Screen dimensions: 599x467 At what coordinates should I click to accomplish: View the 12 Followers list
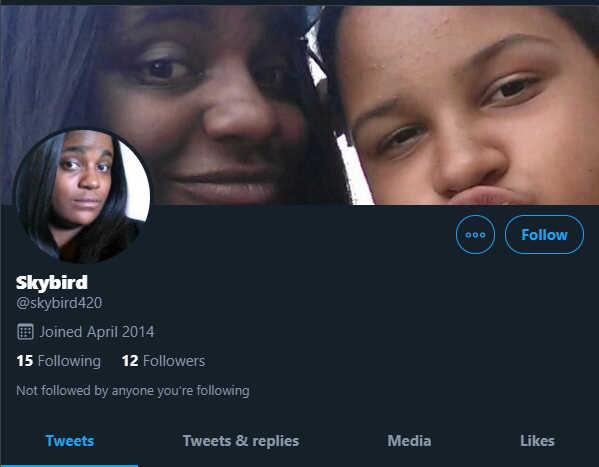tap(163, 361)
